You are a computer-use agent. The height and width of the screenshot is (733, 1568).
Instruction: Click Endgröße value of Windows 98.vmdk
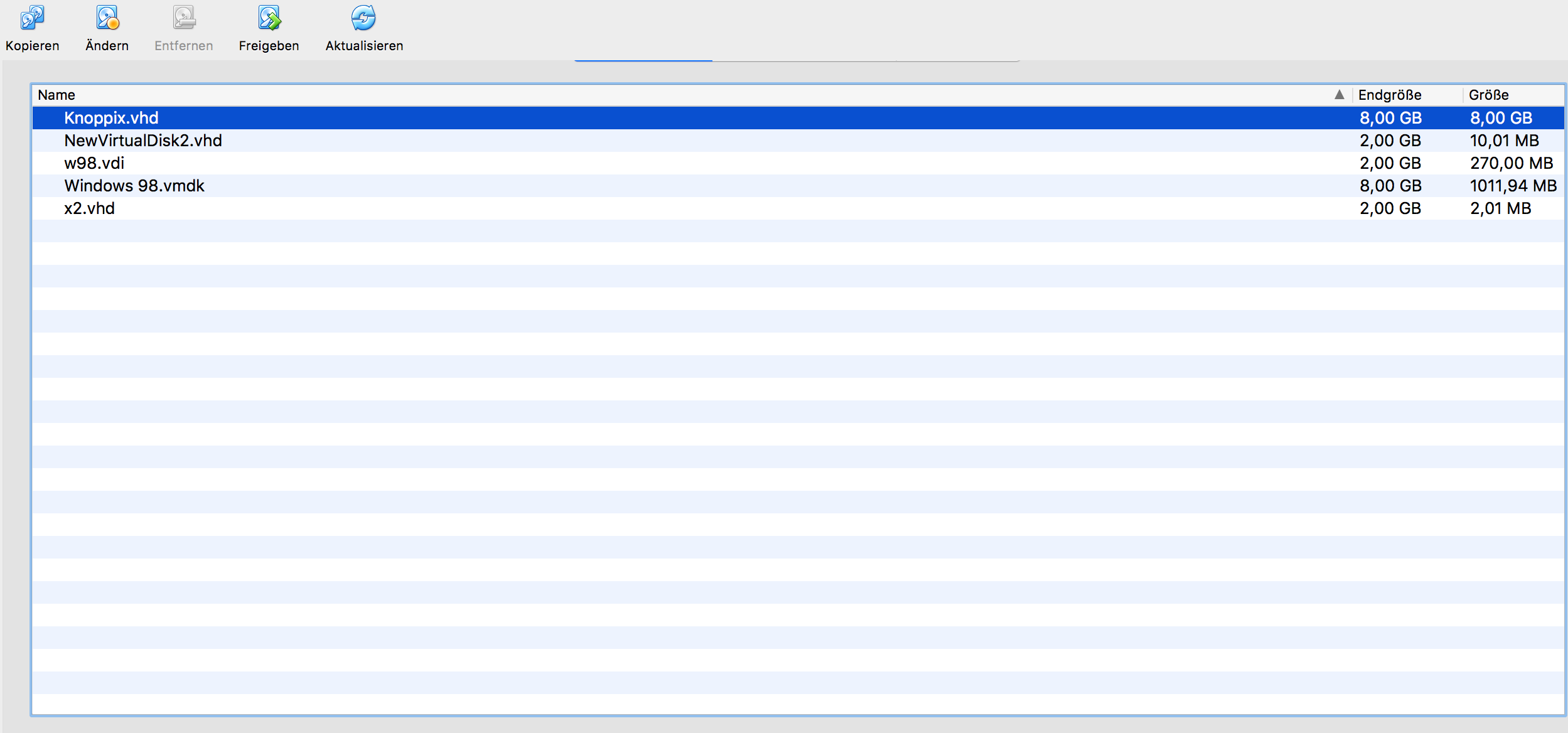click(1390, 186)
